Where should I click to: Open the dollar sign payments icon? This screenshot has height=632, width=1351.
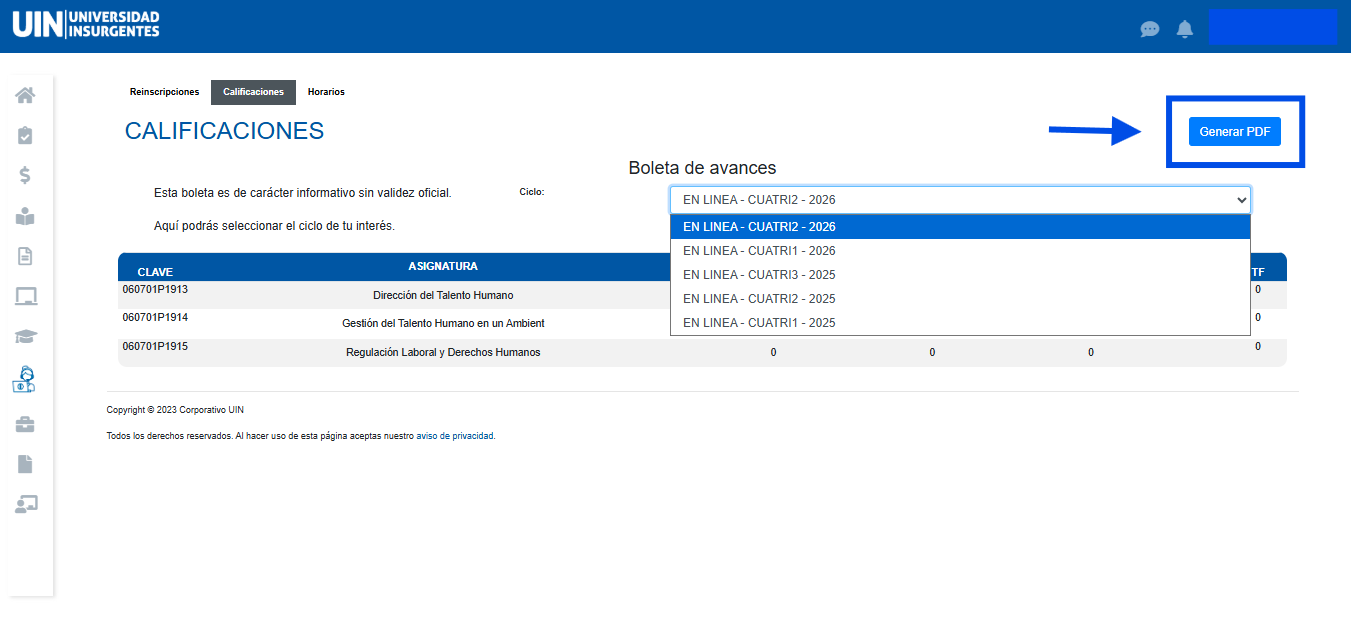25,176
